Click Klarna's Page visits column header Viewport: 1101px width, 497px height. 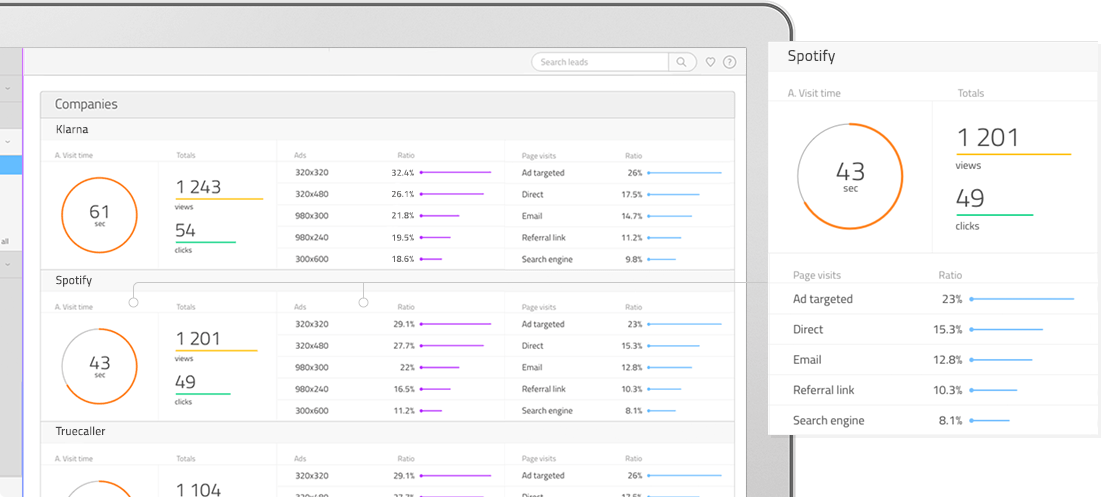click(539, 156)
